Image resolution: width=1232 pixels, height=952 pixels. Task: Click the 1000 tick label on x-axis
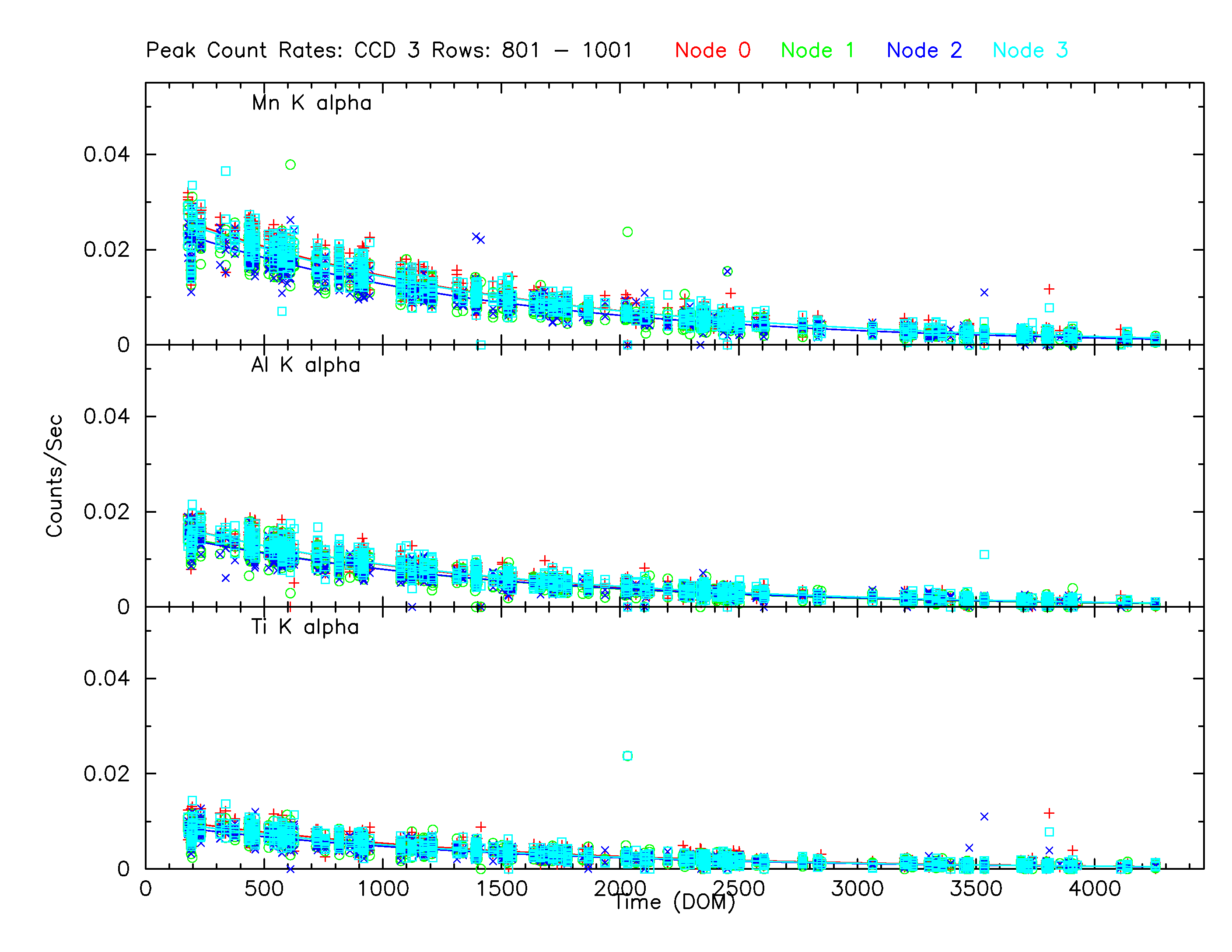(383, 889)
